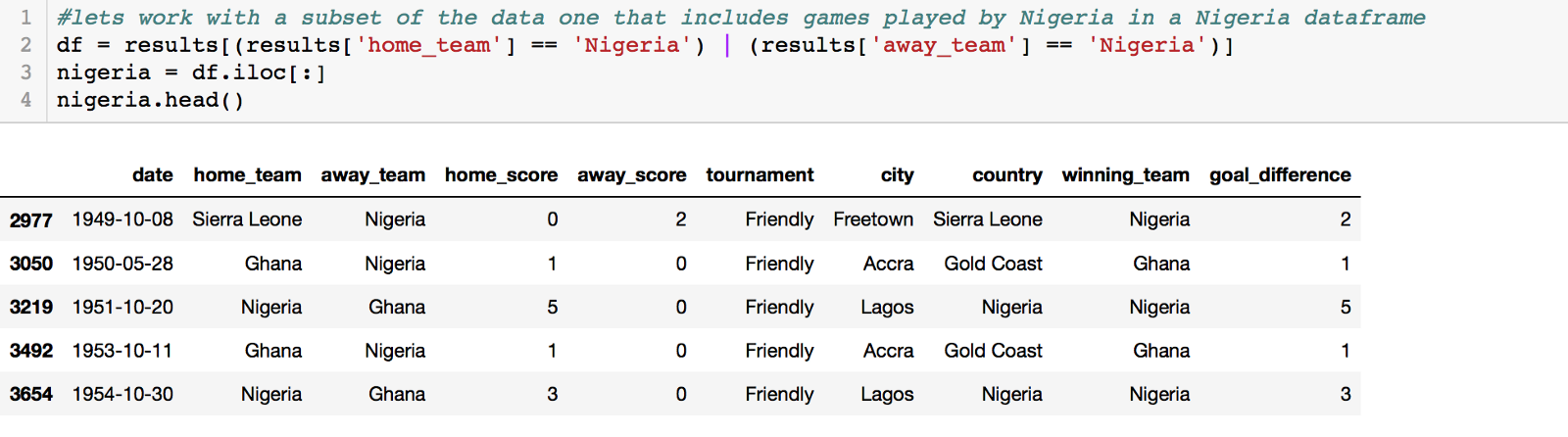The height and width of the screenshot is (437, 1568).
Task: Click the home_score column header
Action: 501,175
